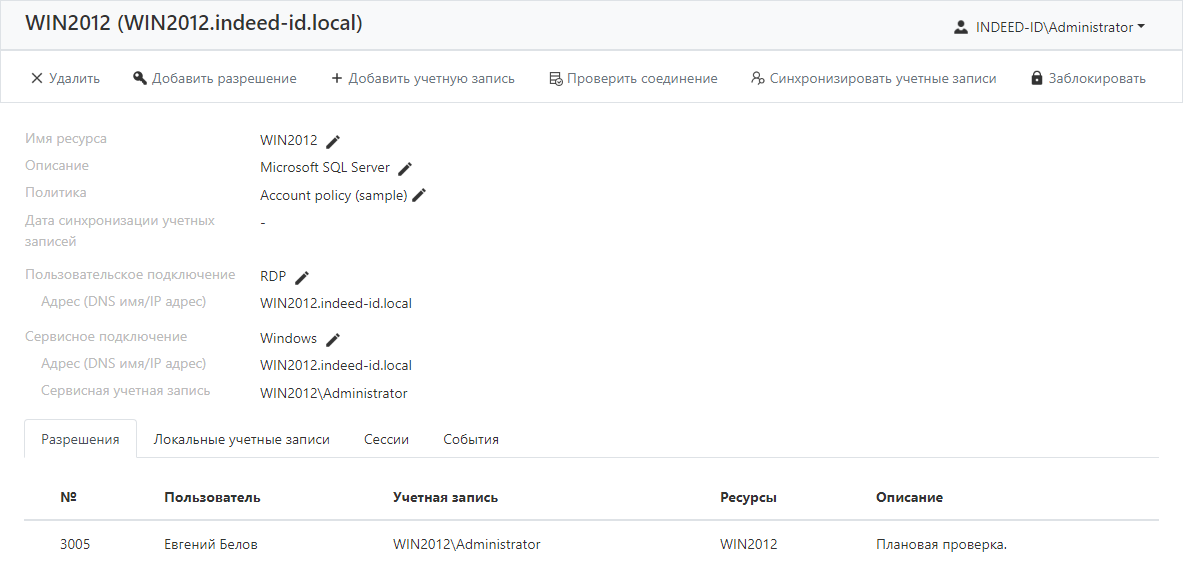Image resolution: width=1183 pixels, height=573 pixels.
Task: Click the pencil beside Account policy (sample)
Action: tap(419, 195)
